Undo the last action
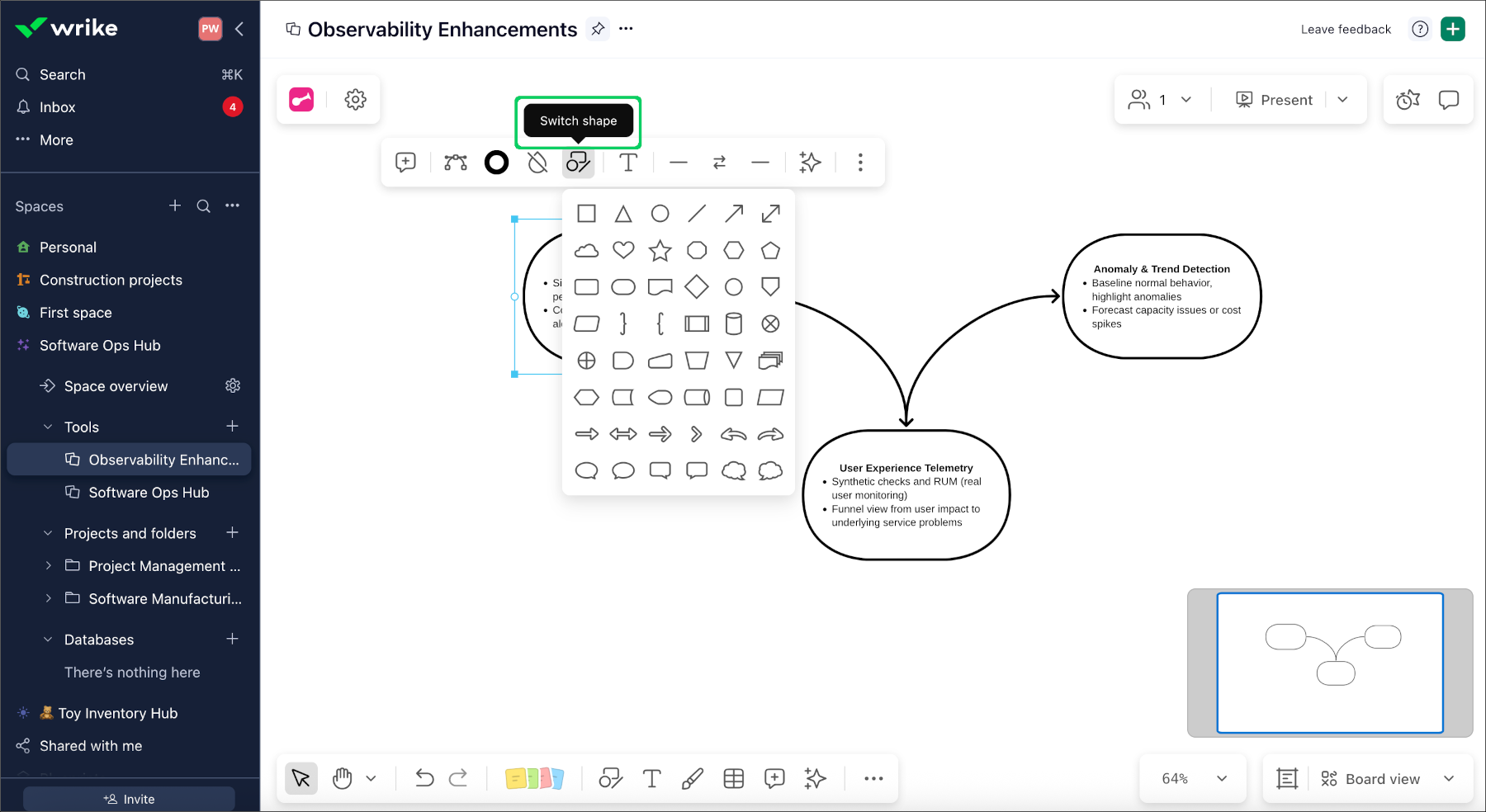 tap(424, 777)
